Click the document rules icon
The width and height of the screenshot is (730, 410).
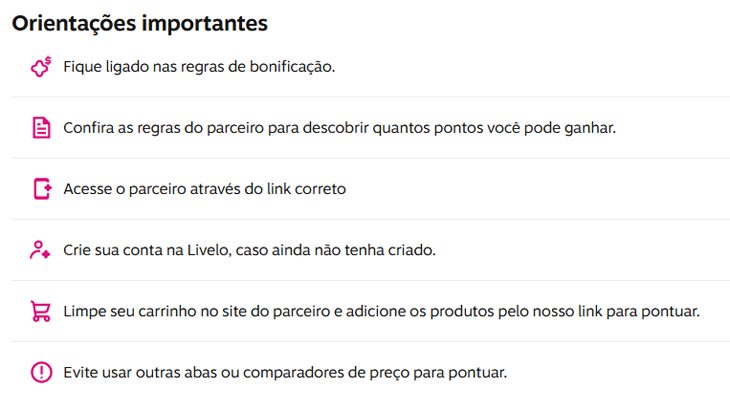pyautogui.click(x=41, y=128)
